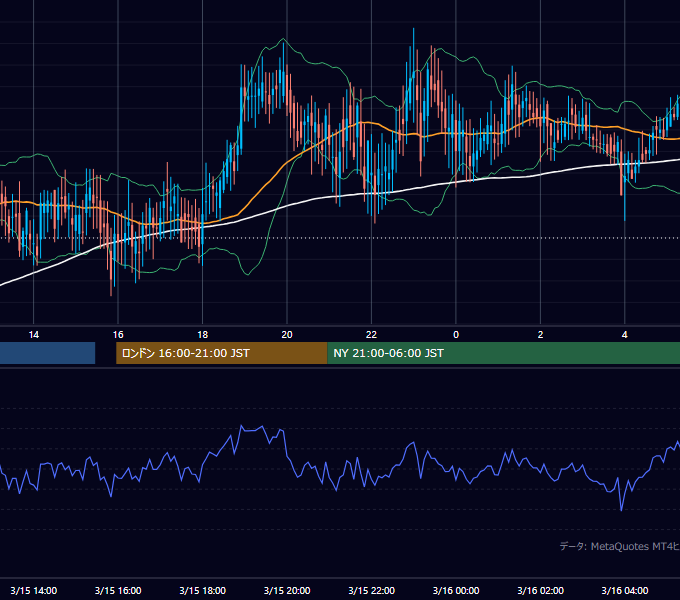Image resolution: width=680 pixels, height=600 pixels.
Task: Click the '4' hour label on chart axis
Action: tap(624, 335)
